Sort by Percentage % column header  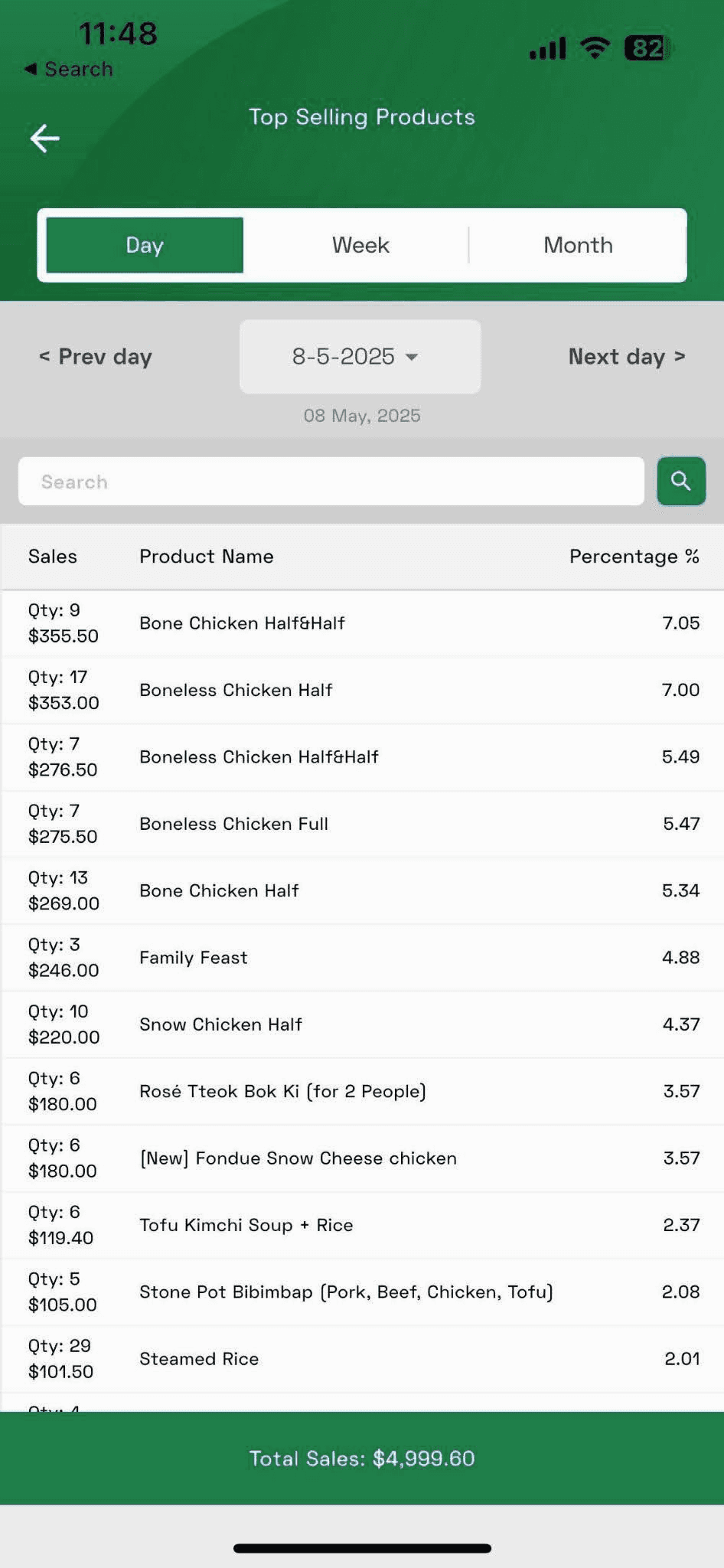634,557
